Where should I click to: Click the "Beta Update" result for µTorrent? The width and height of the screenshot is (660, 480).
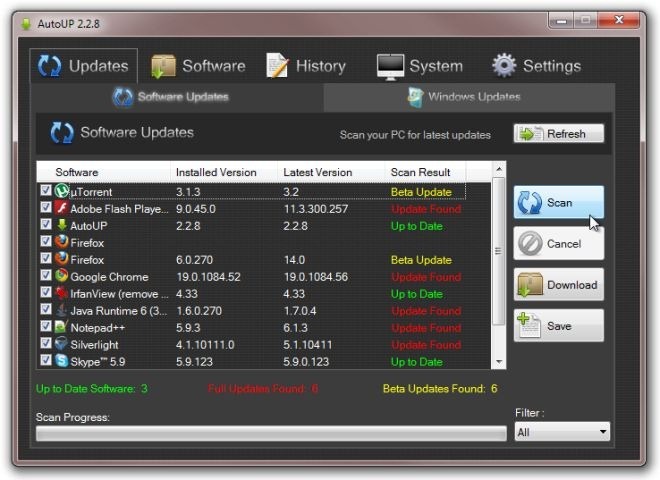click(x=421, y=192)
